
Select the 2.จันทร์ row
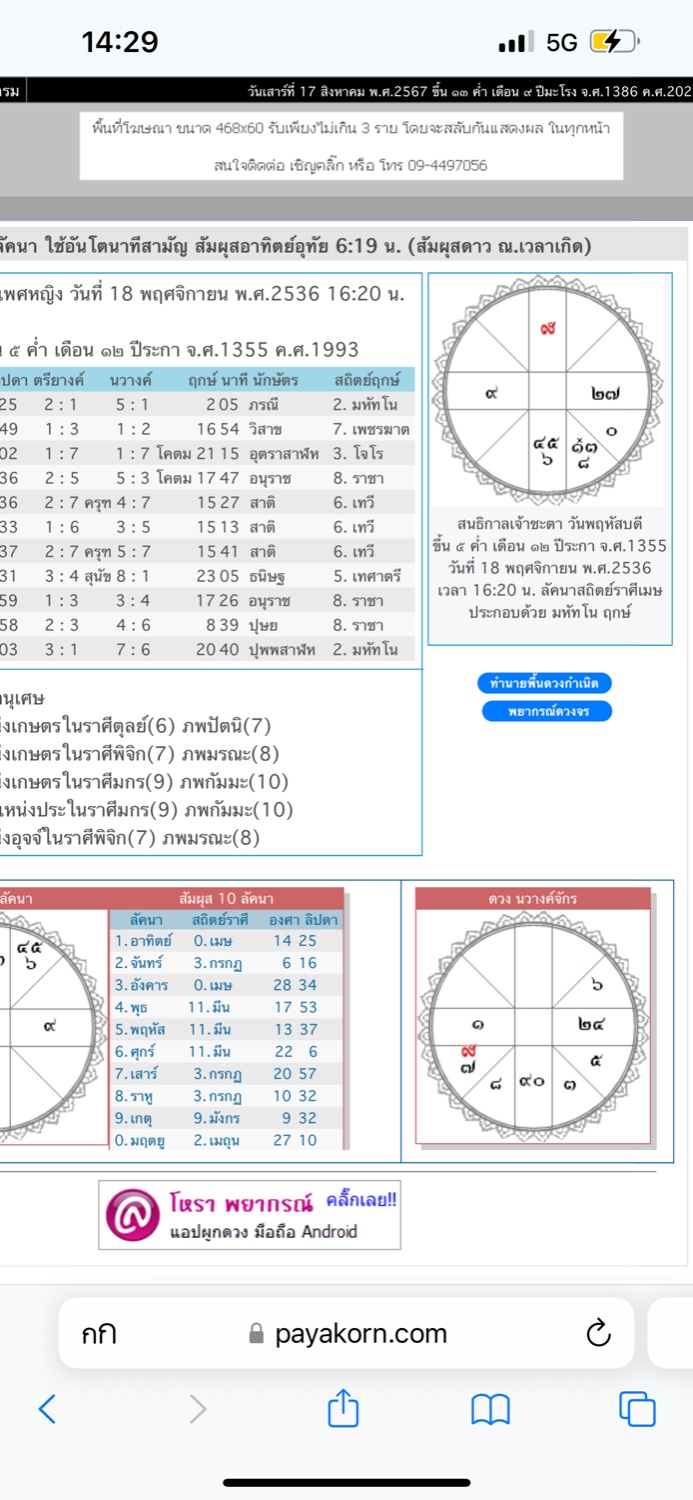point(226,963)
